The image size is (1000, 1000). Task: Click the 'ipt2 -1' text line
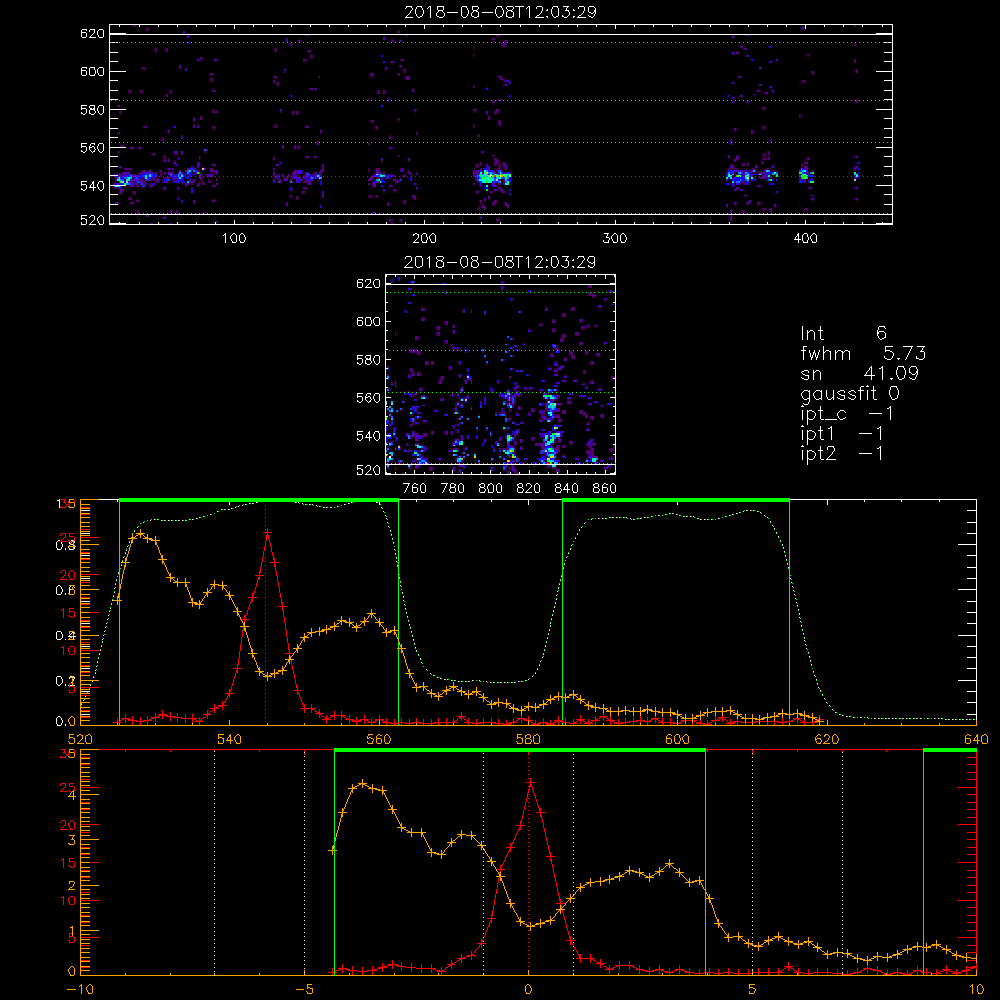point(842,453)
